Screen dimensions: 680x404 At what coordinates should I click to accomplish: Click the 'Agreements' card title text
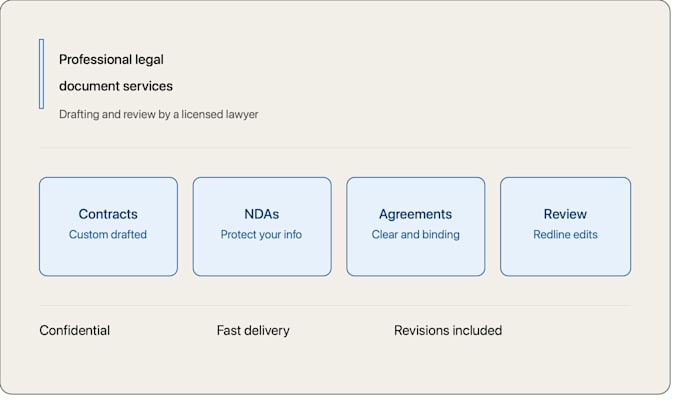415,214
